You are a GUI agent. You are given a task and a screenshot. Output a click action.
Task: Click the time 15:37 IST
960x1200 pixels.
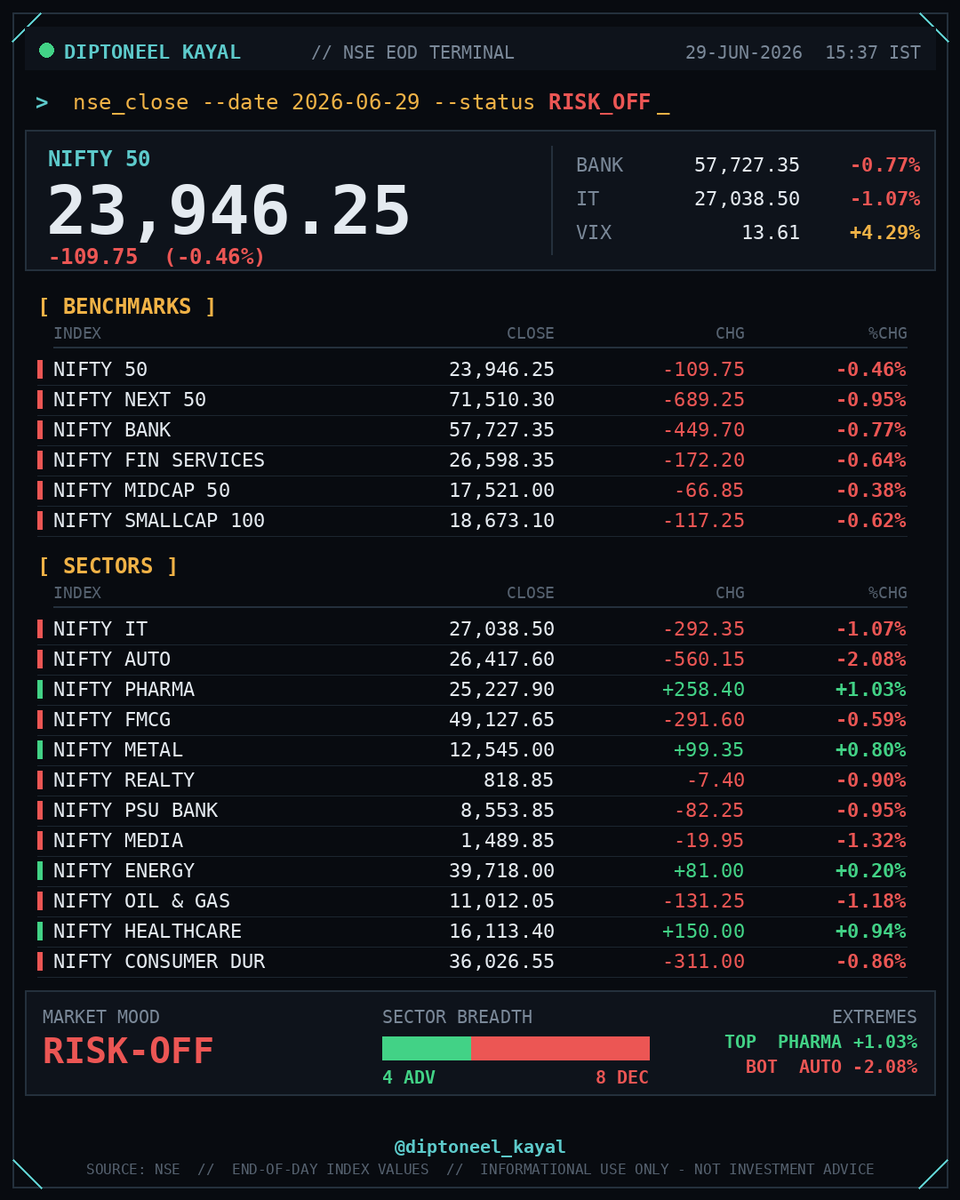tap(872, 52)
